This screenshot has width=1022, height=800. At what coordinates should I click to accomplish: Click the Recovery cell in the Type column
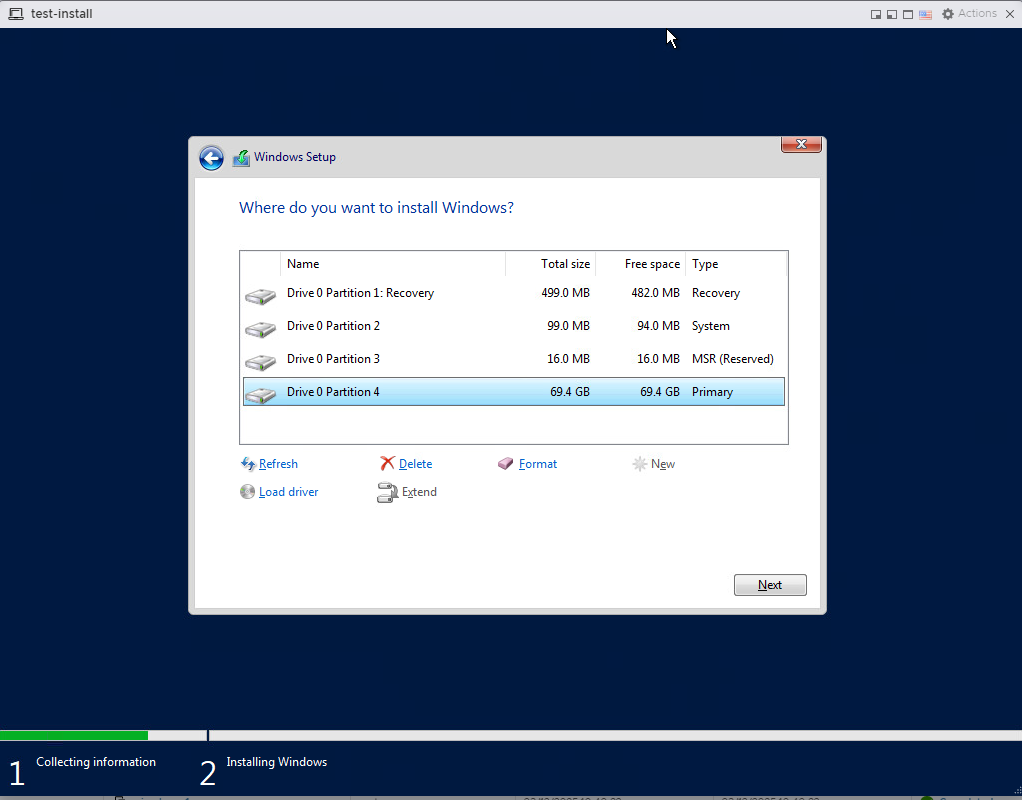pos(716,293)
